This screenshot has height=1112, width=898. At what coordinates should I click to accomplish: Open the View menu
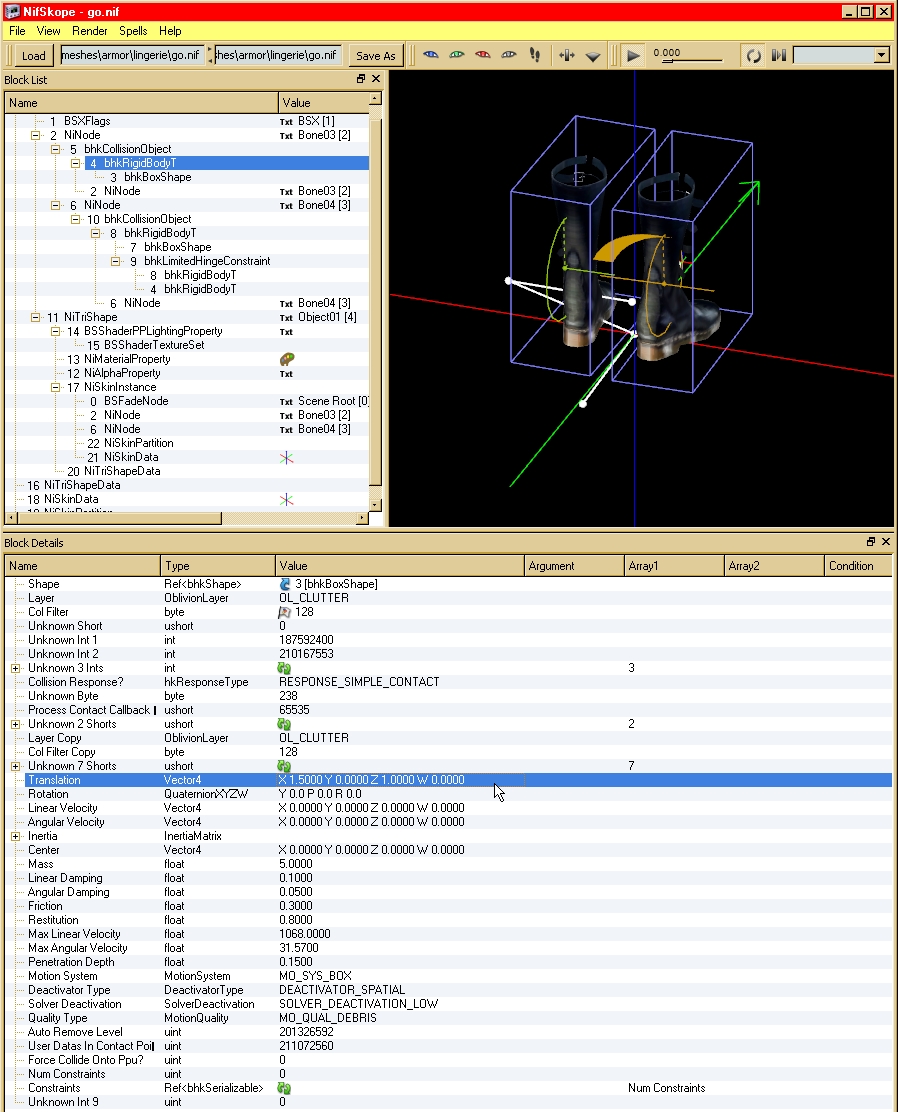pos(48,30)
